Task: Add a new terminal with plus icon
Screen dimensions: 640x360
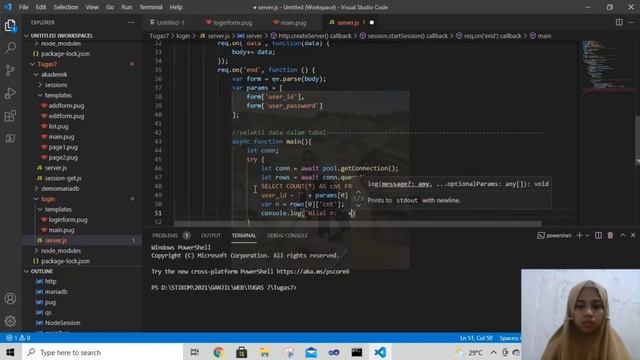Action: [x=579, y=235]
